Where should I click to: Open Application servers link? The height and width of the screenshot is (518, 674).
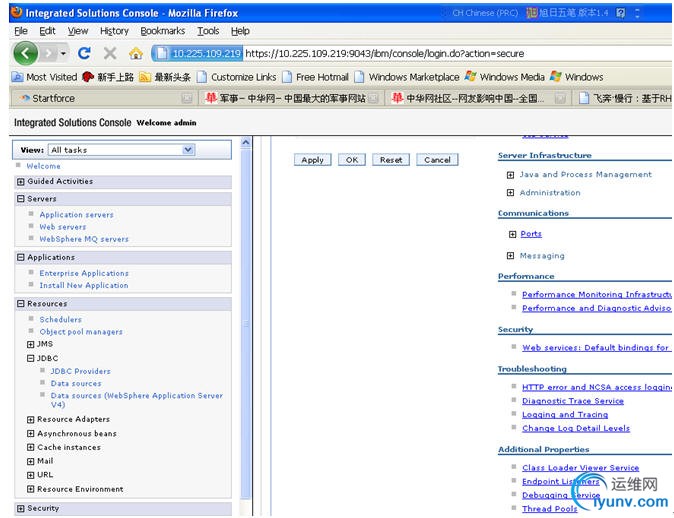[x=77, y=215]
